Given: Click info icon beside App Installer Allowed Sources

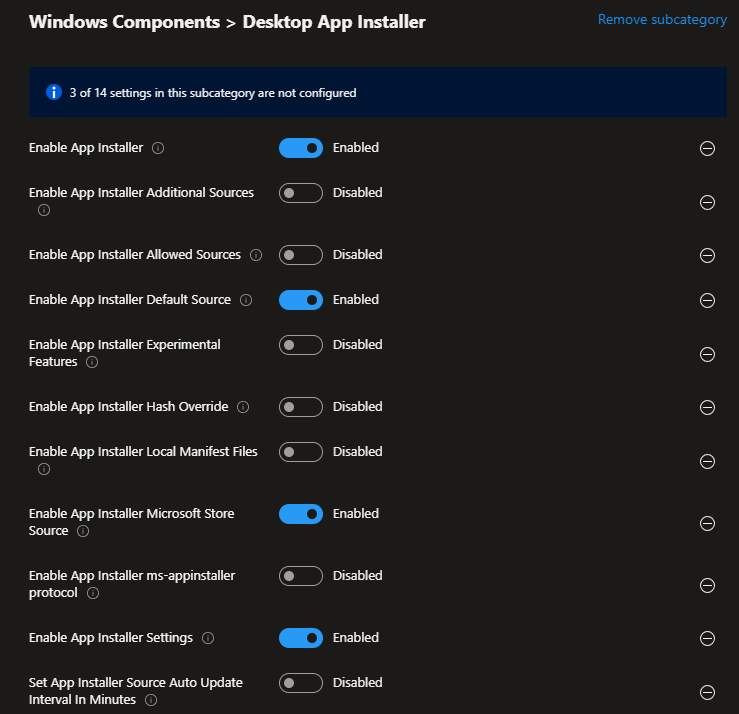Looking at the screenshot, I should 256,255.
